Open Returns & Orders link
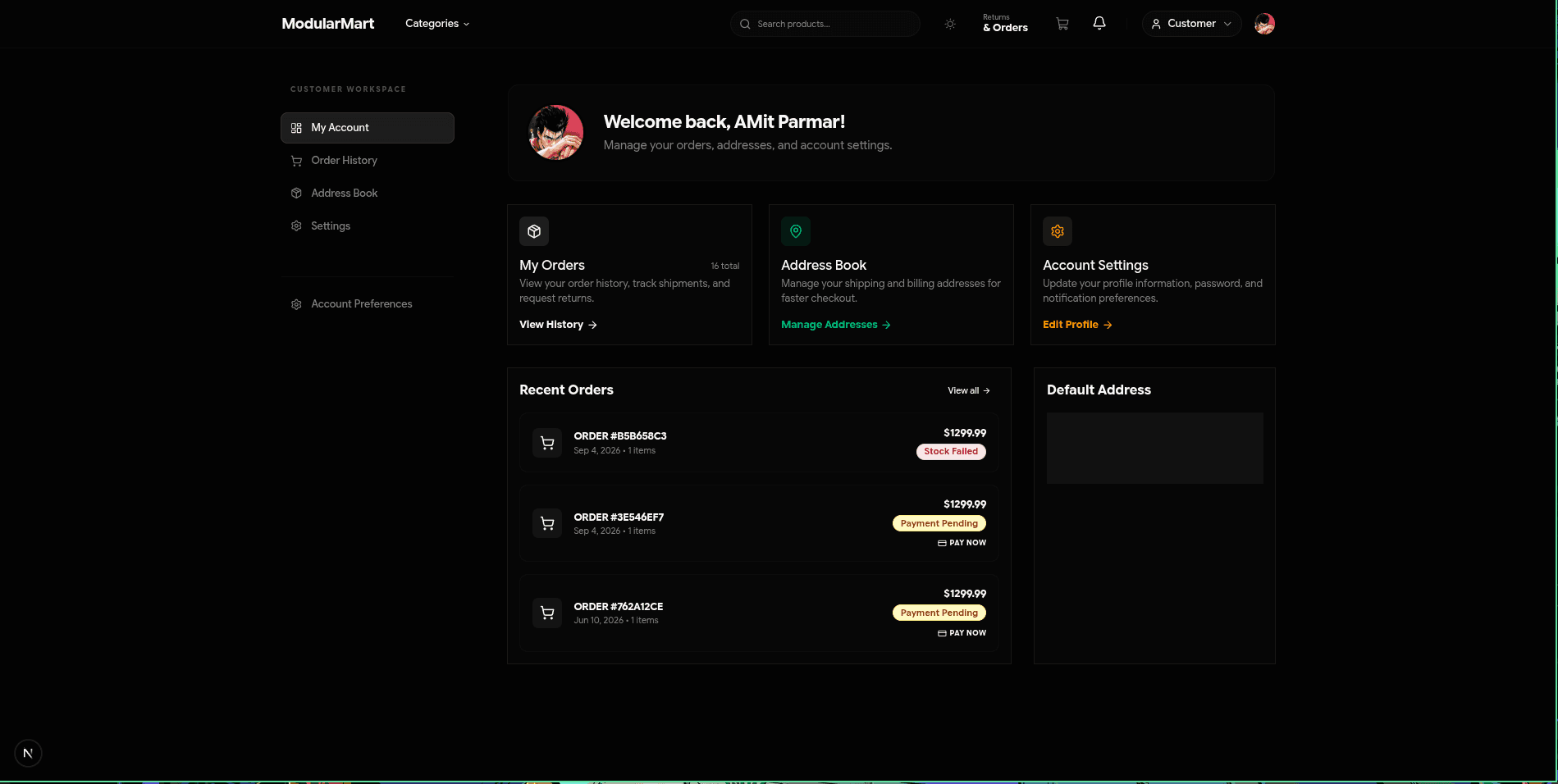1558x784 pixels. coord(1005,24)
